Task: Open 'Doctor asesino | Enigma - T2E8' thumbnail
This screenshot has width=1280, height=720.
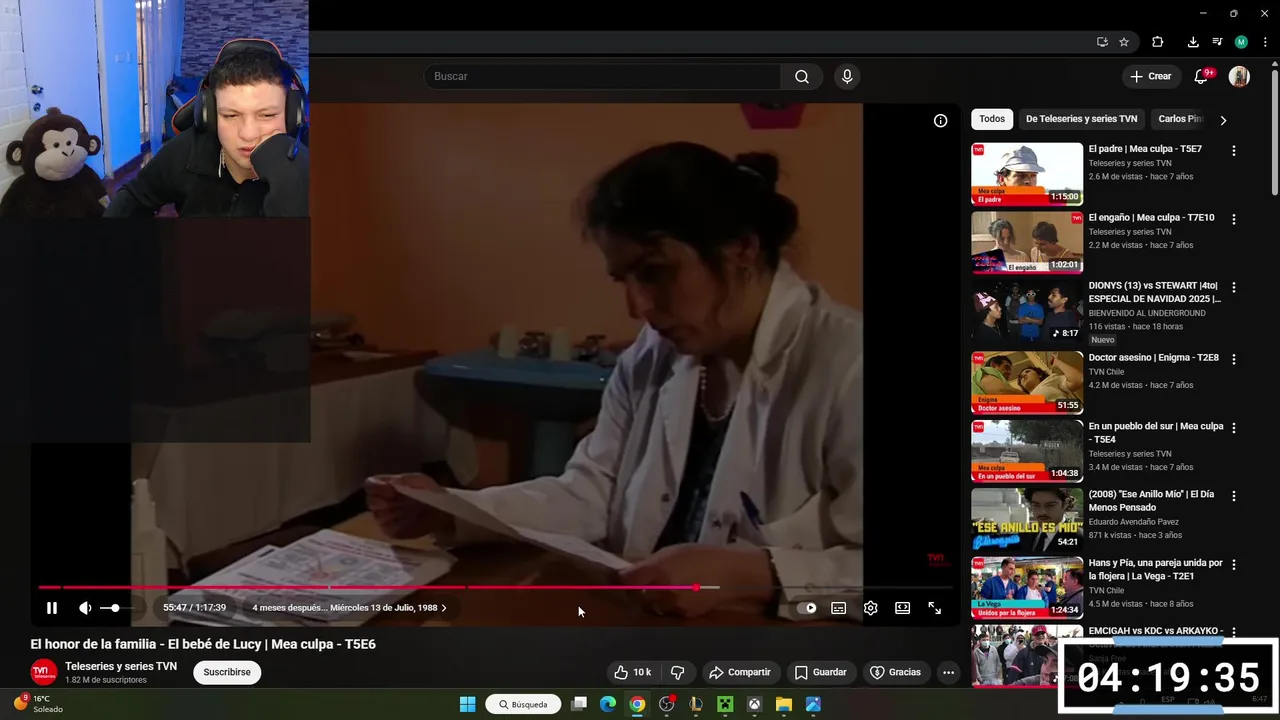Action: 1027,382
